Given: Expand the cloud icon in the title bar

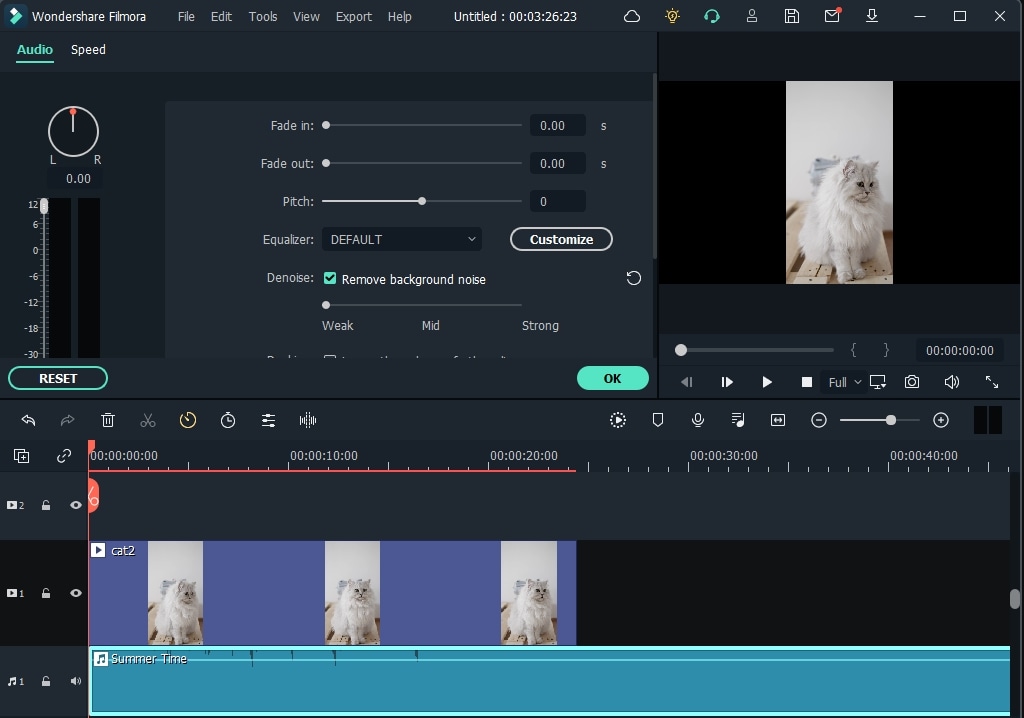Looking at the screenshot, I should [x=631, y=16].
